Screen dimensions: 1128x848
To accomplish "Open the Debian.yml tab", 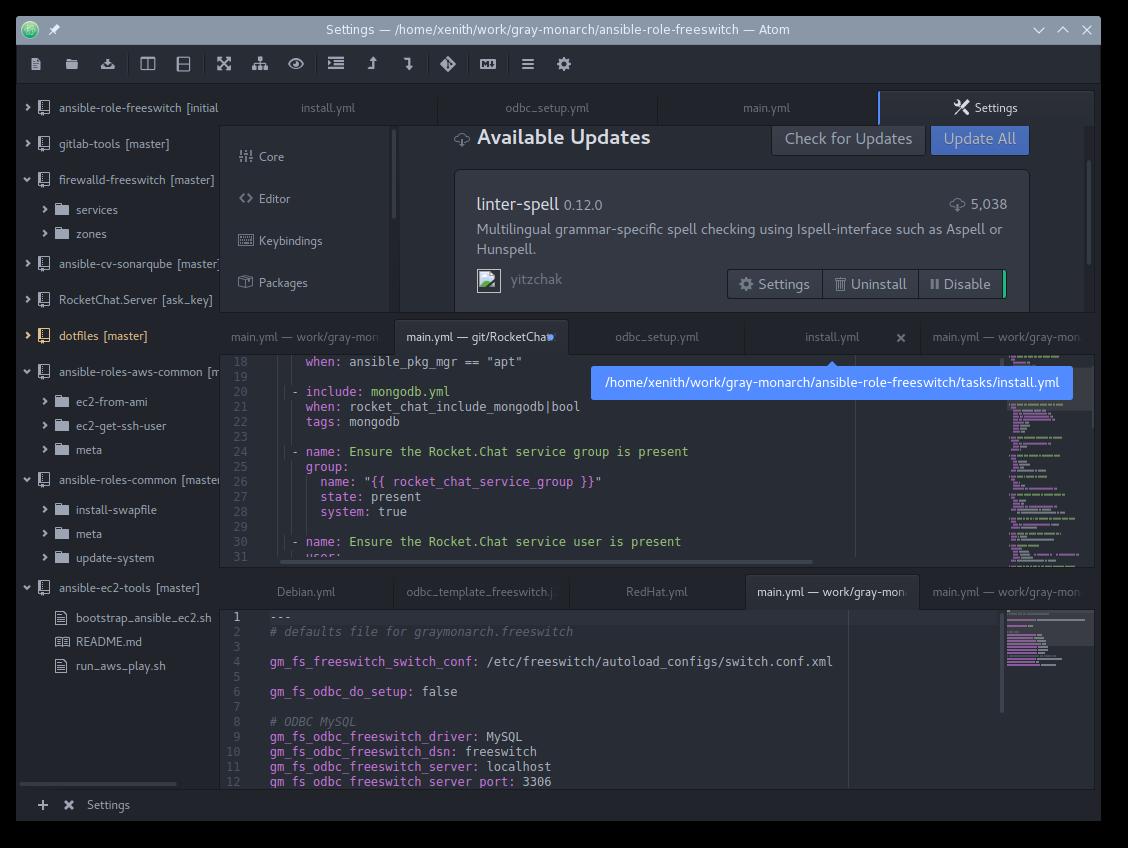I will pyautogui.click(x=306, y=592).
